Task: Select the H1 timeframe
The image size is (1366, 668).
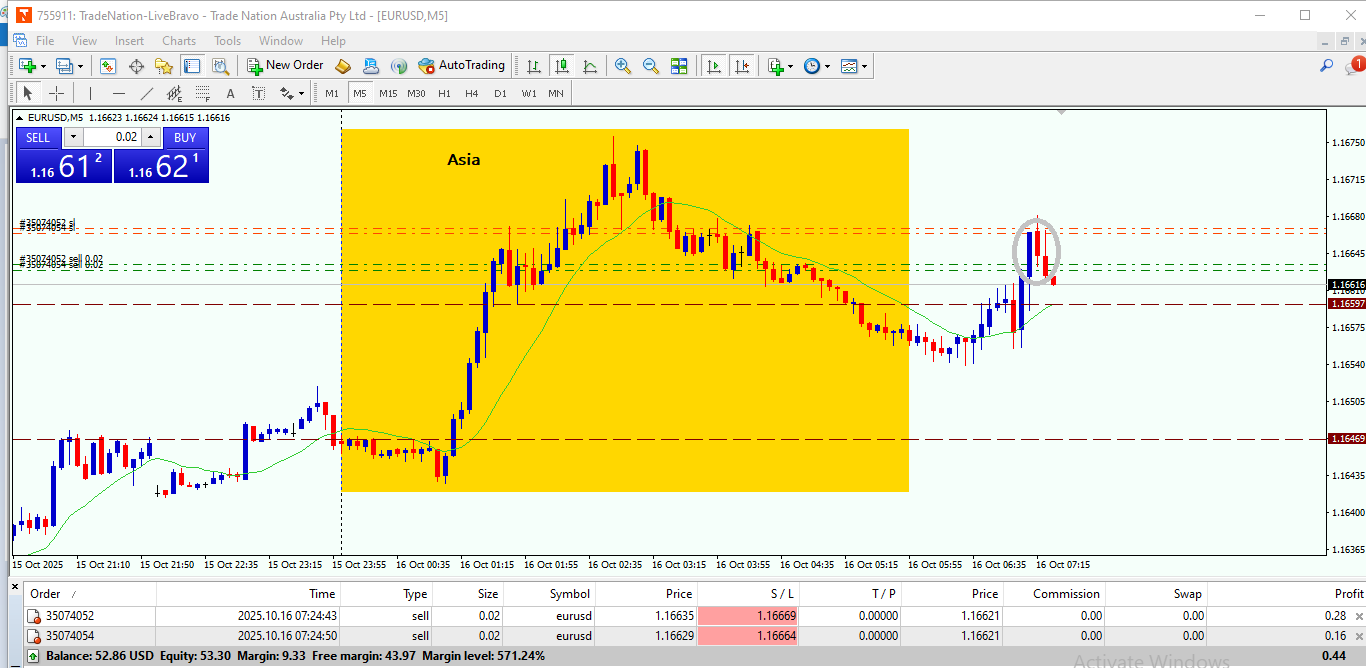Action: [444, 93]
